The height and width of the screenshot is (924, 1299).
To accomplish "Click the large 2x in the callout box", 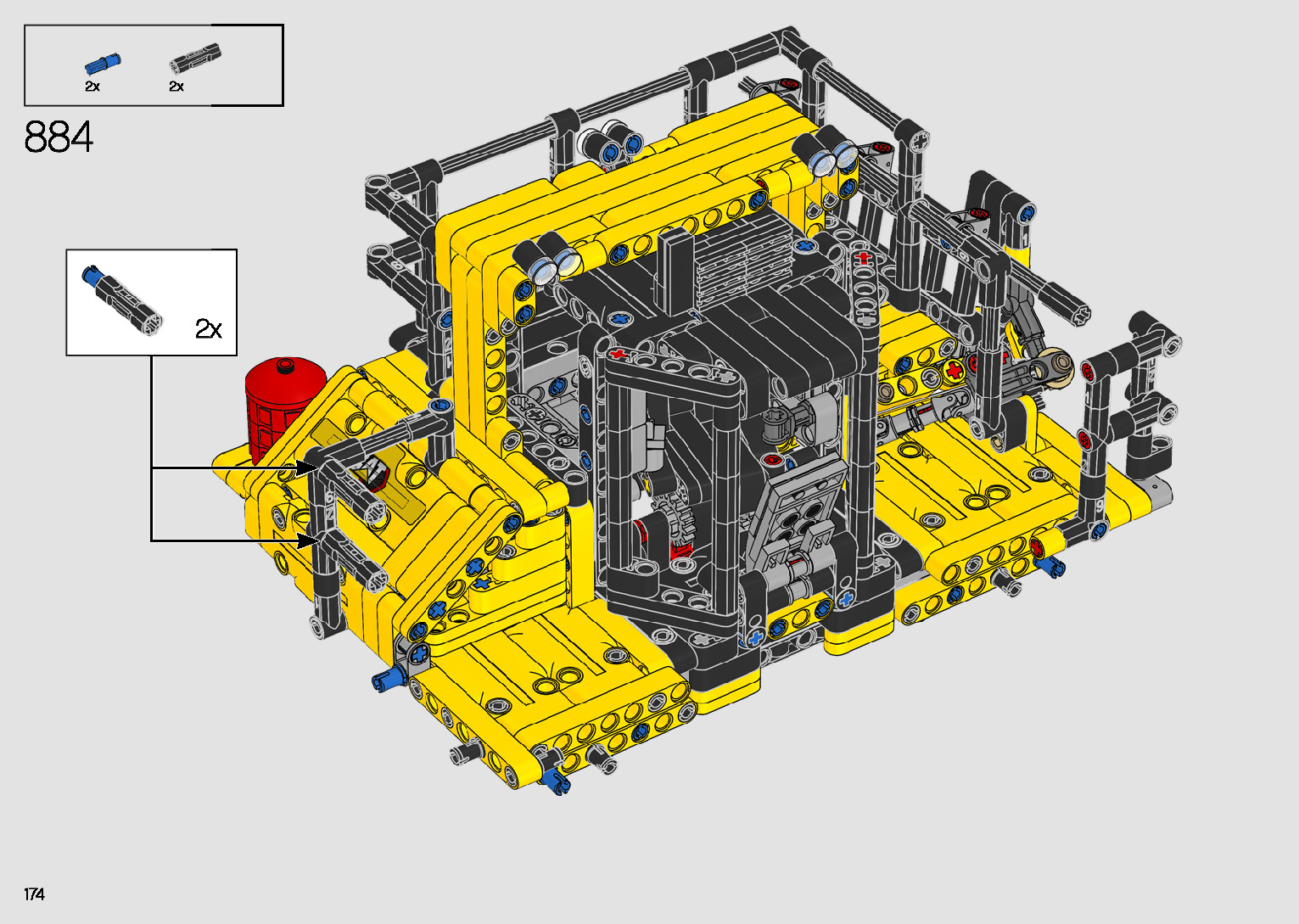I will [209, 328].
